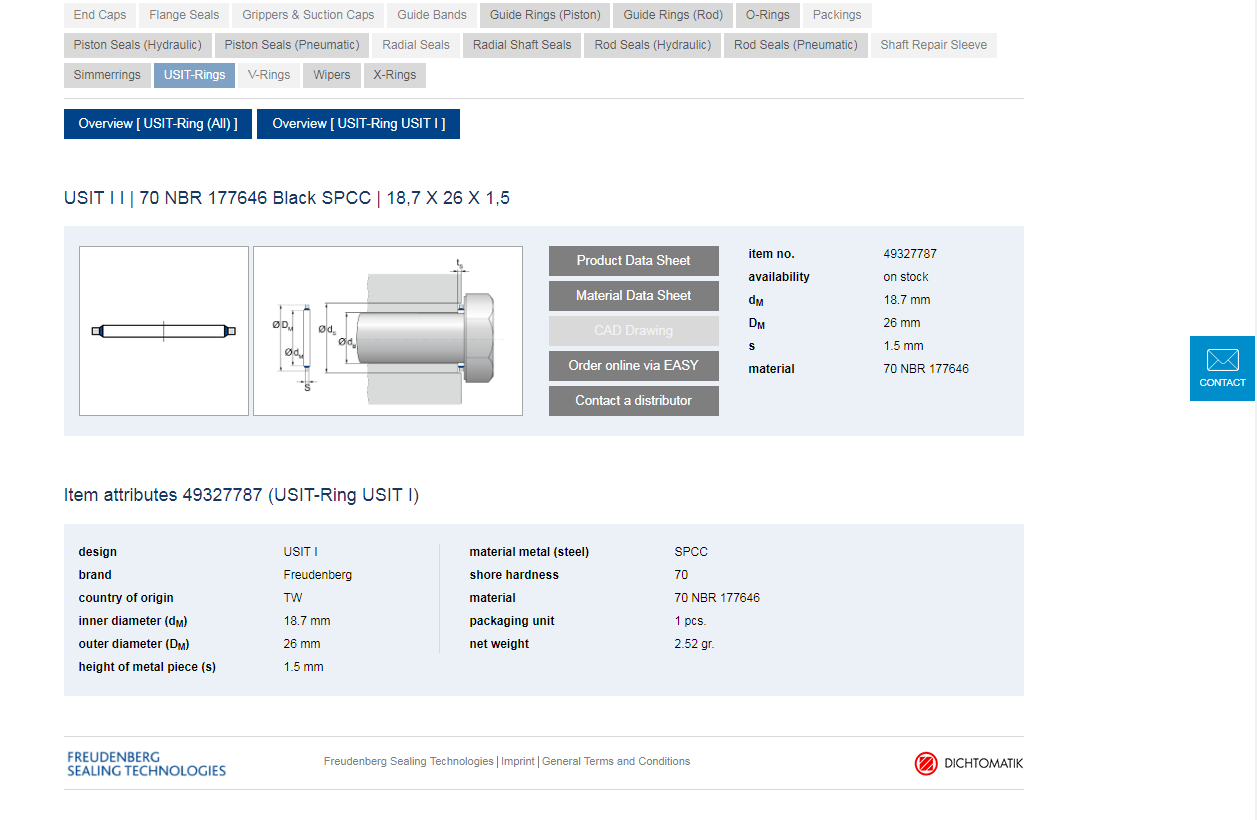Open the Product Data Sheet
1257x820 pixels.
(634, 261)
